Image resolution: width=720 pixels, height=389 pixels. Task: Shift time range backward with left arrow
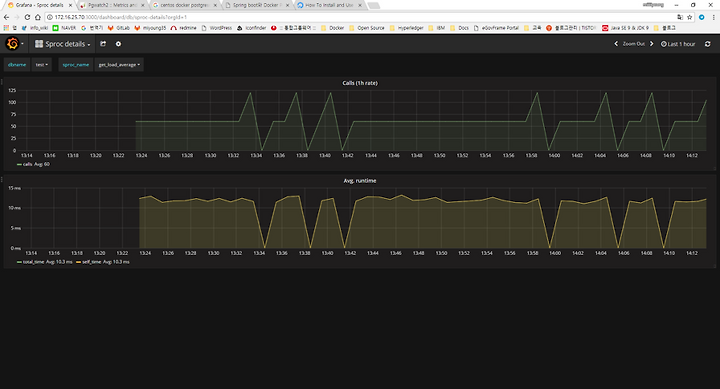point(616,44)
